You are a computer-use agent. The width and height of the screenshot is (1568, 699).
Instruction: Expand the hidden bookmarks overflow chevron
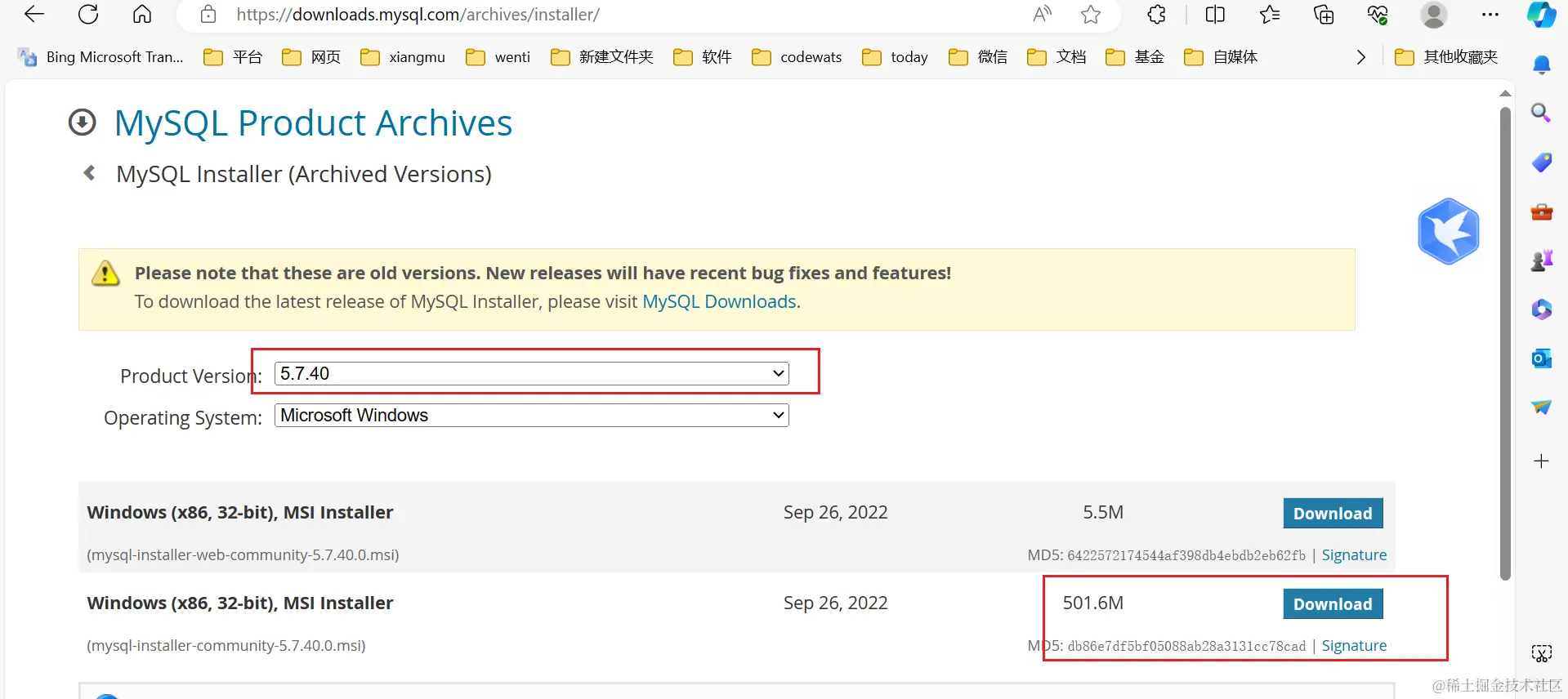tap(1360, 57)
